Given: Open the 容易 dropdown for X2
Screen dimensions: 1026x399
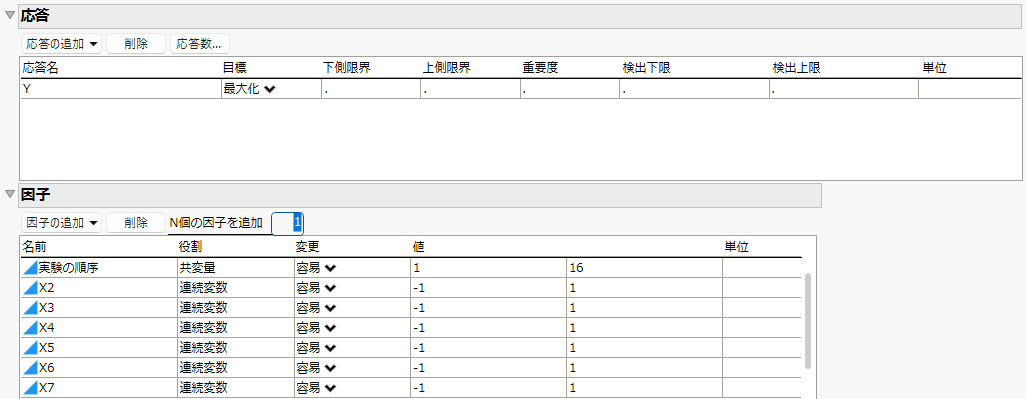Looking at the screenshot, I should (316, 288).
